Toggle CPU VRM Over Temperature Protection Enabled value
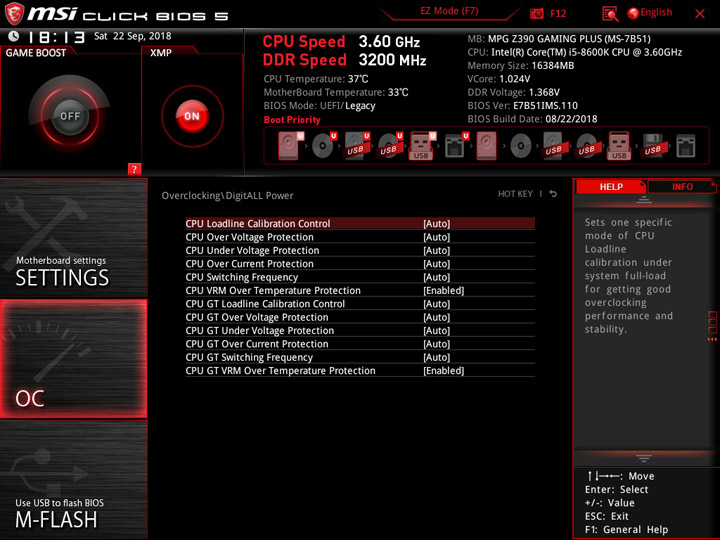This screenshot has width=720, height=540. [x=443, y=291]
